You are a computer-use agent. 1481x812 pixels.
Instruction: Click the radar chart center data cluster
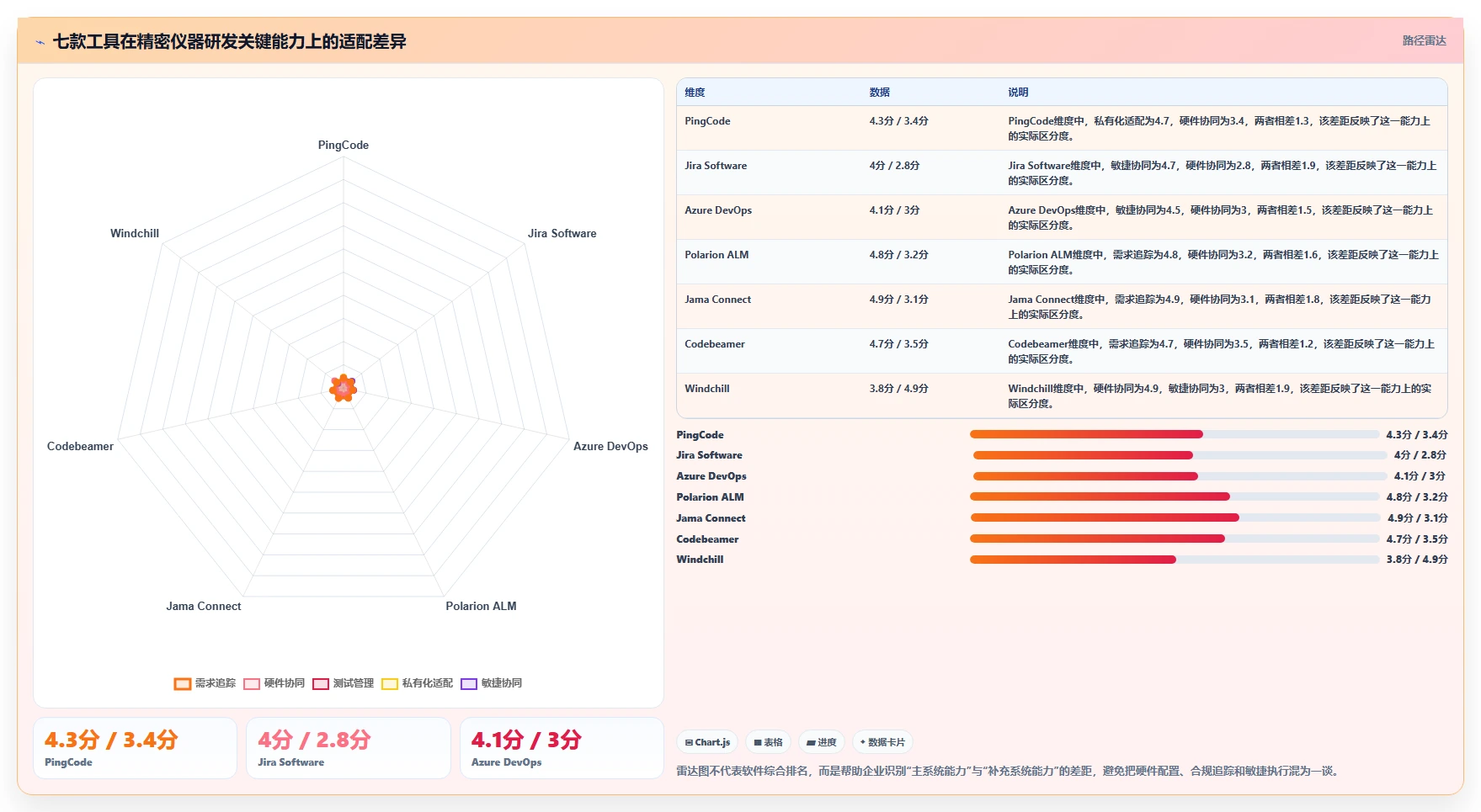point(343,388)
